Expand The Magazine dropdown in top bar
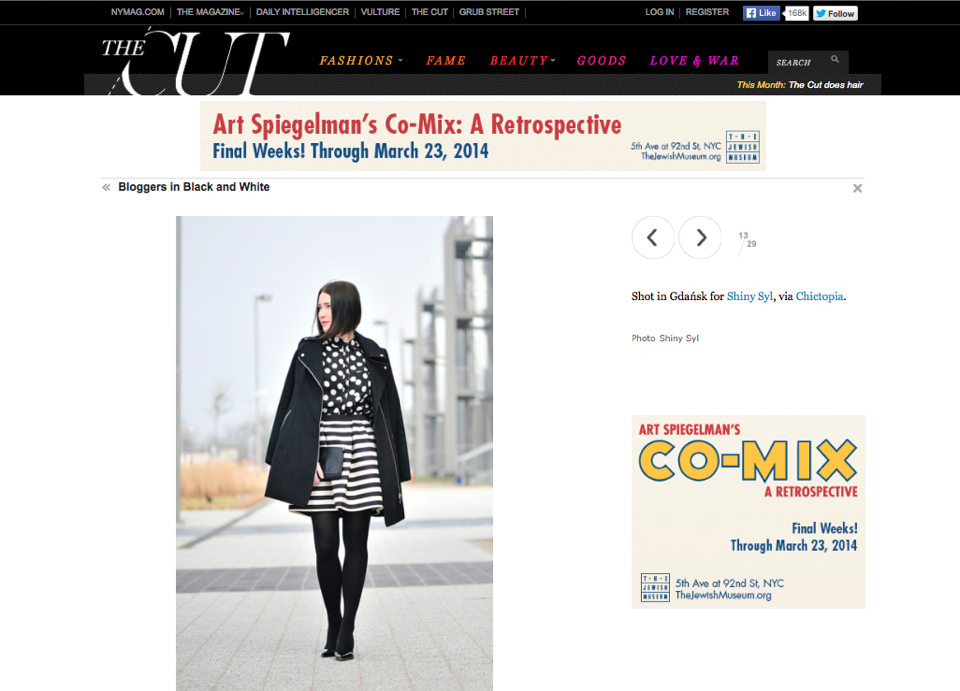Image resolution: width=960 pixels, height=691 pixels. click(210, 12)
